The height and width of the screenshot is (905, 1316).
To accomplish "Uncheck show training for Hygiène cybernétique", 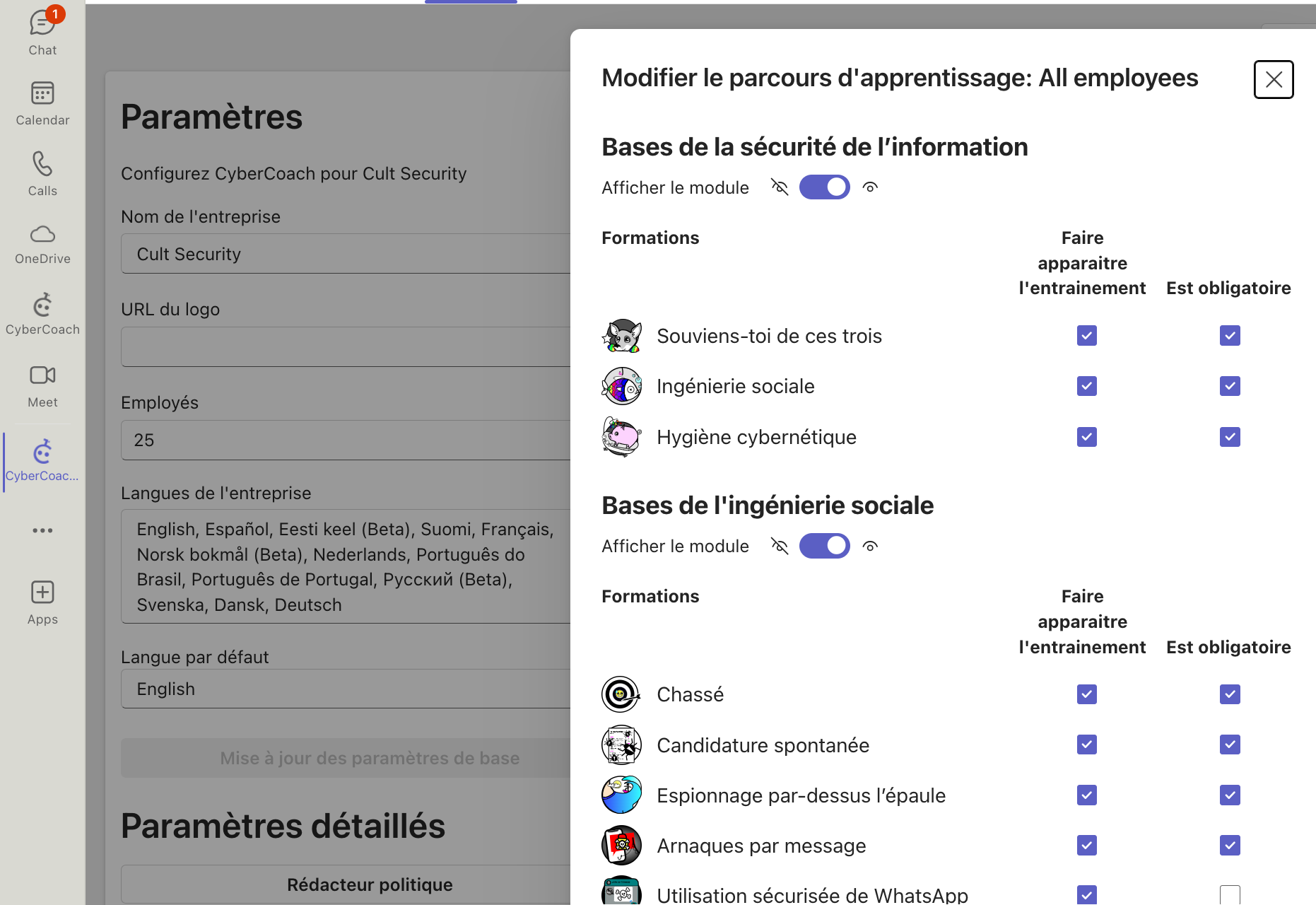I will pyautogui.click(x=1086, y=437).
